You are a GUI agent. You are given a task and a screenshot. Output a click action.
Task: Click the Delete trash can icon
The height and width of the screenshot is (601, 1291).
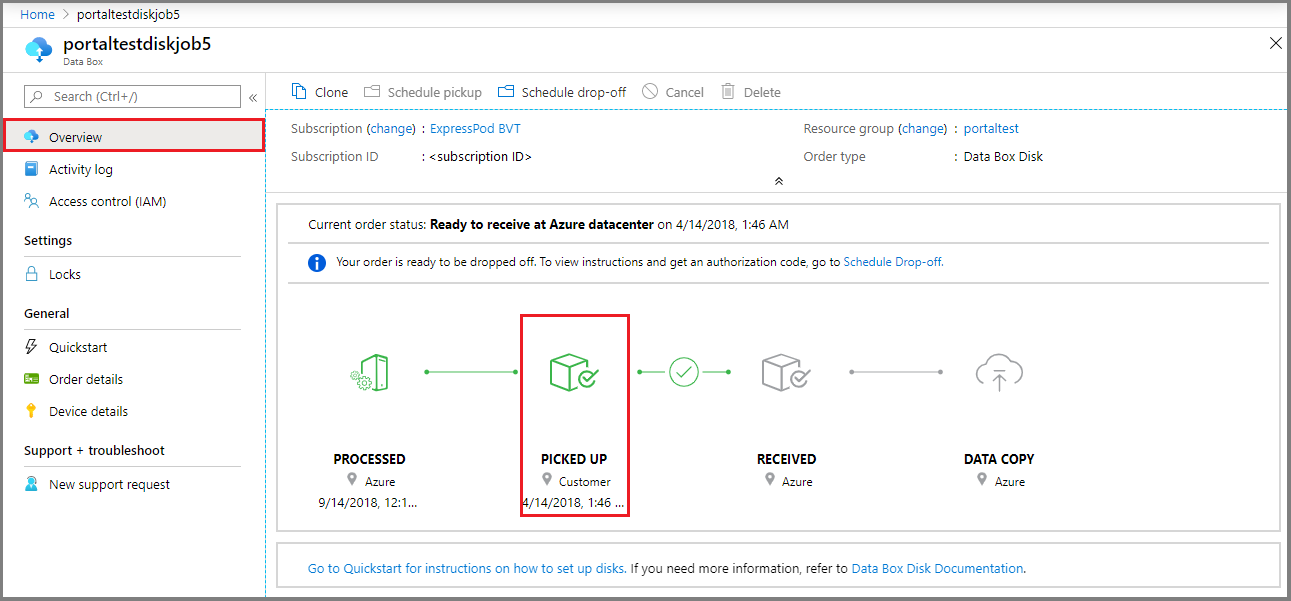pyautogui.click(x=728, y=91)
